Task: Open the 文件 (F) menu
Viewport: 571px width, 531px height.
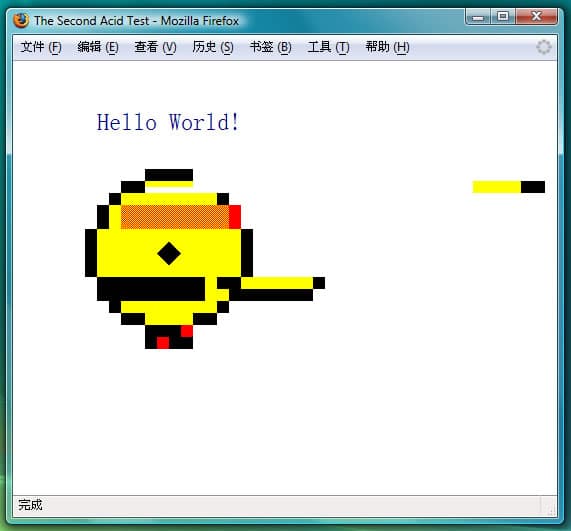Action: pos(41,47)
